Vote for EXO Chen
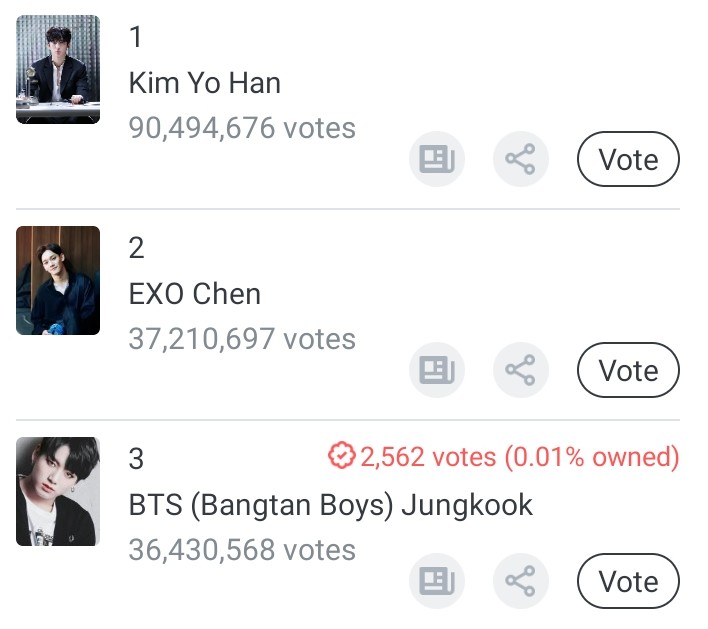This screenshot has width=708, height=629. pos(628,370)
